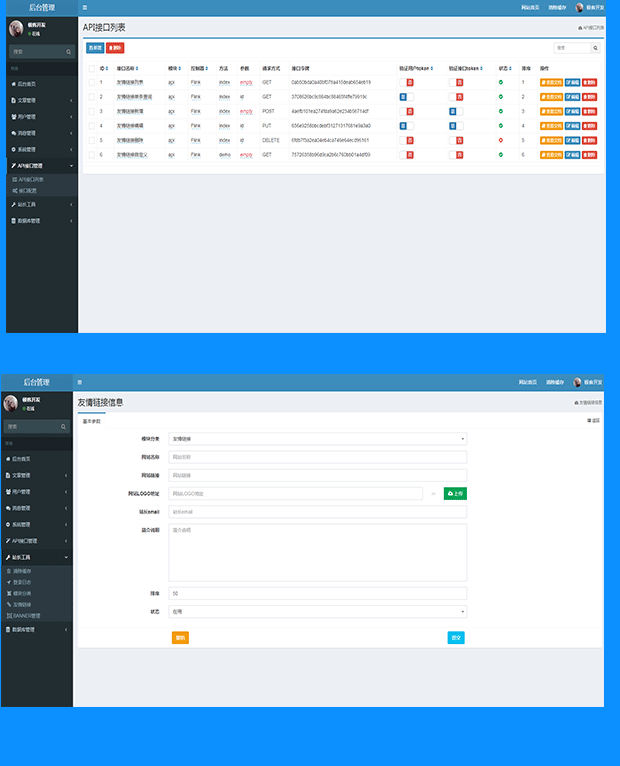Expand 数据库管理 in API list sidebar
620x766 pixels.
(42, 221)
